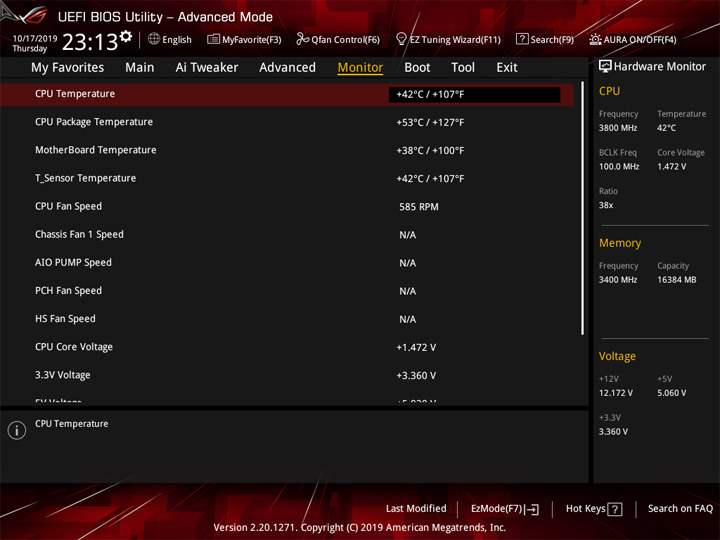Click the +53°C / +127°F value
This screenshot has width=720, height=540.
[x=430, y=123]
